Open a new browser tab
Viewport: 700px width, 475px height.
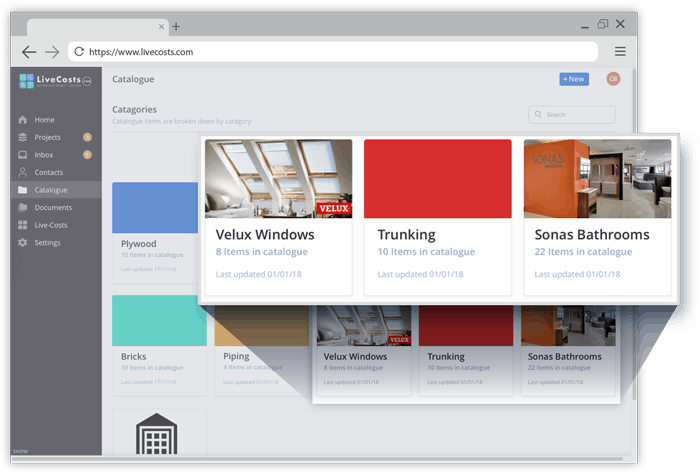[176, 27]
